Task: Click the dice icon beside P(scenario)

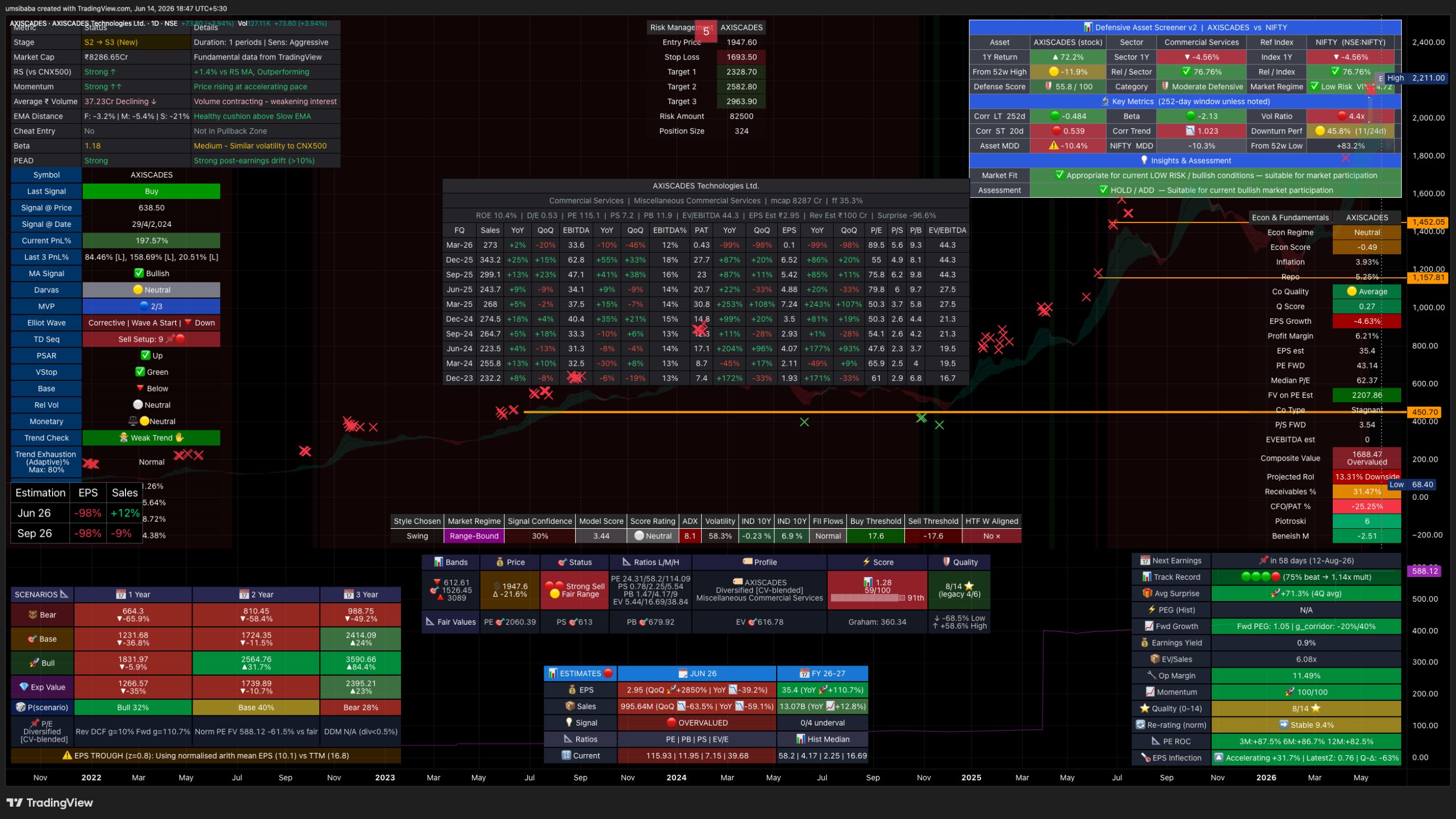Action: pos(20,708)
